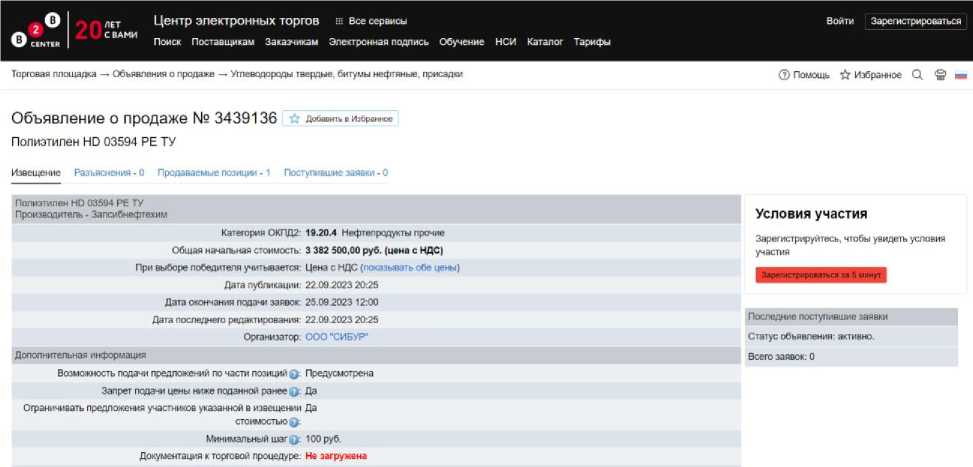Open the Заказчикам menu
Image resolution: width=973 pixels, height=467 pixels.
(x=292, y=42)
